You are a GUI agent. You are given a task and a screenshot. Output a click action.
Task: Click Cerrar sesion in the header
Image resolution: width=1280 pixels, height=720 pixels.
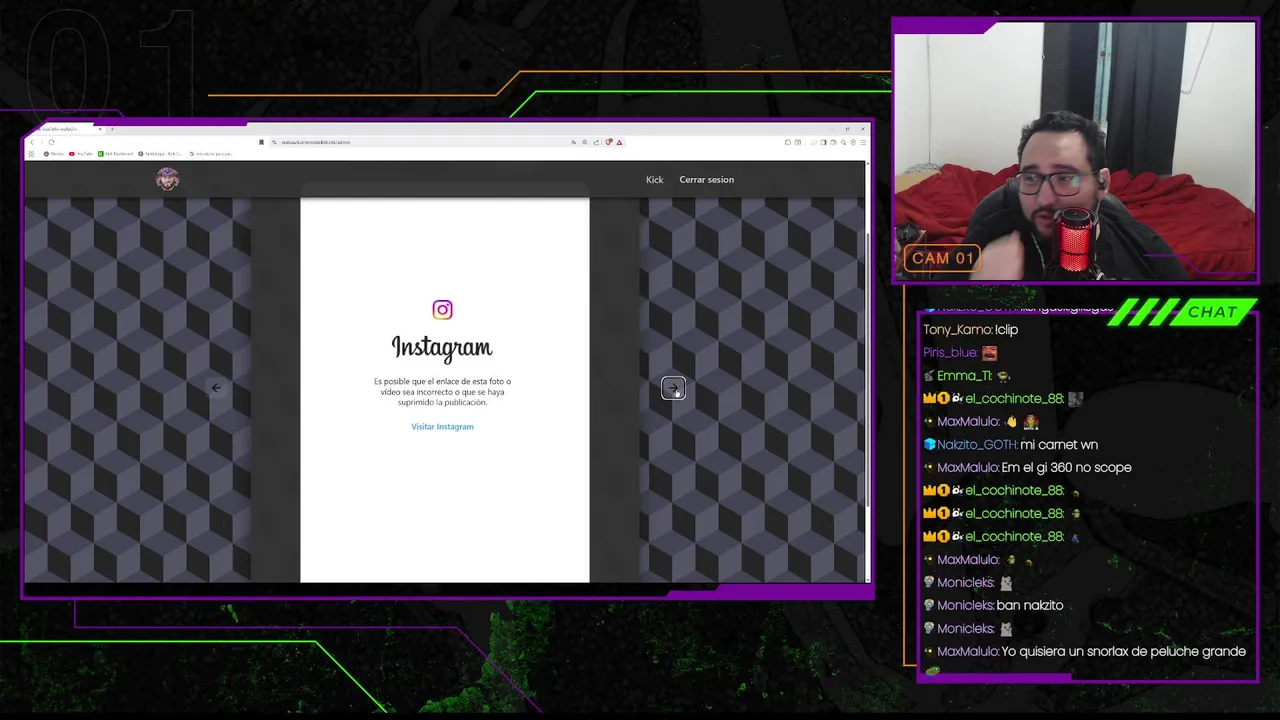coord(706,180)
